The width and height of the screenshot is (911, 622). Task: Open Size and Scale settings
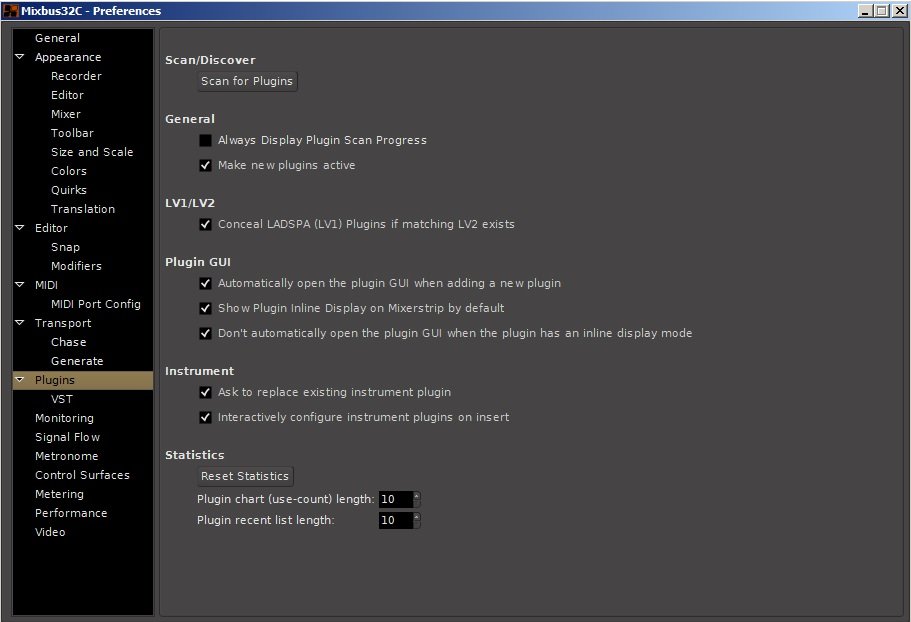[x=92, y=152]
